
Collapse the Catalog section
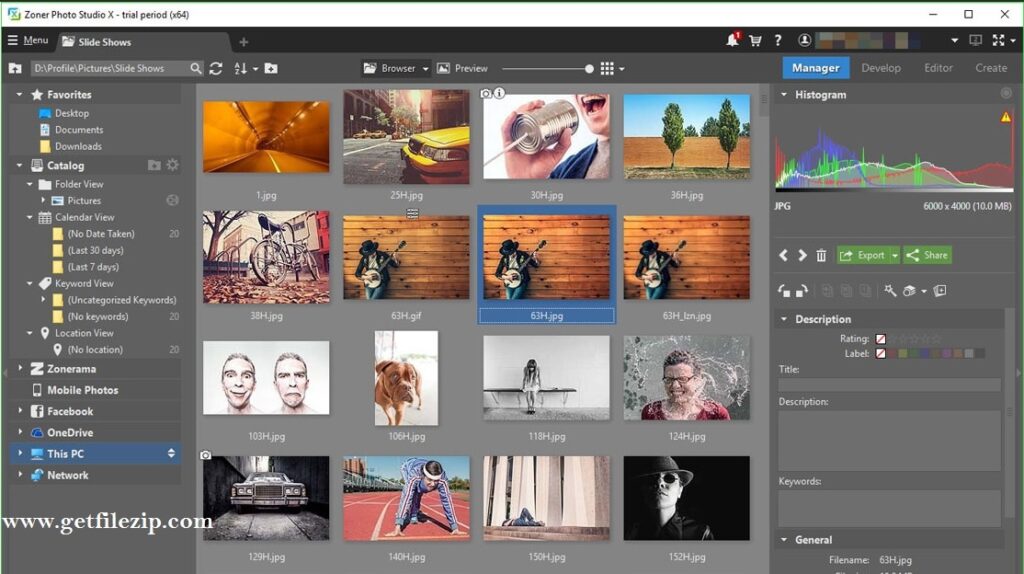(19, 166)
